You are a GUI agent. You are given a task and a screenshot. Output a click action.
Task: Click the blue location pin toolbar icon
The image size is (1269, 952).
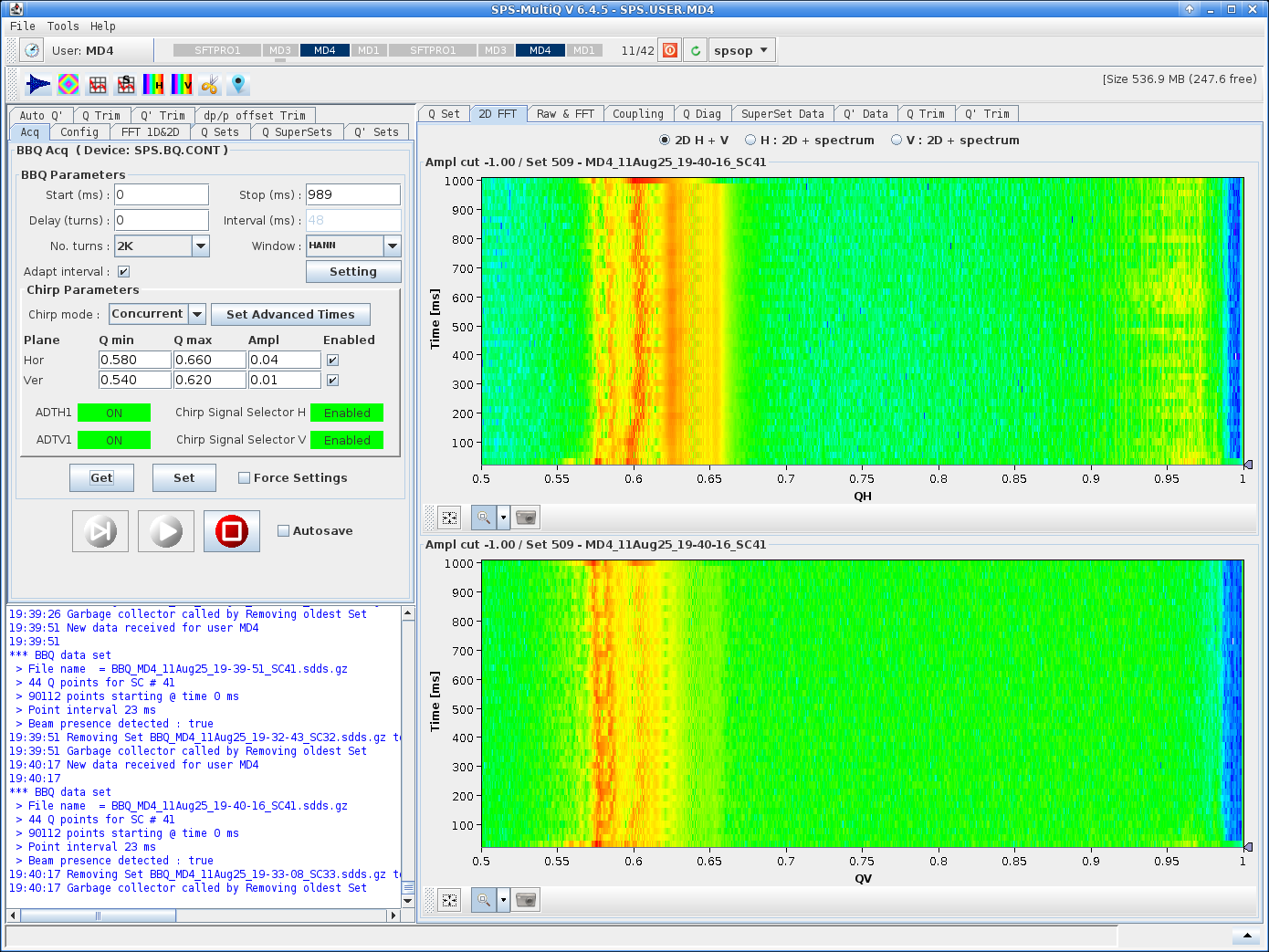[236, 84]
